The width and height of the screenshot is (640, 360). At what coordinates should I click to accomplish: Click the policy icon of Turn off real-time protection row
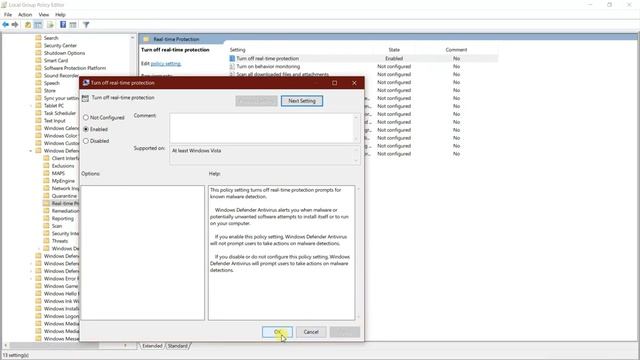coord(232,58)
